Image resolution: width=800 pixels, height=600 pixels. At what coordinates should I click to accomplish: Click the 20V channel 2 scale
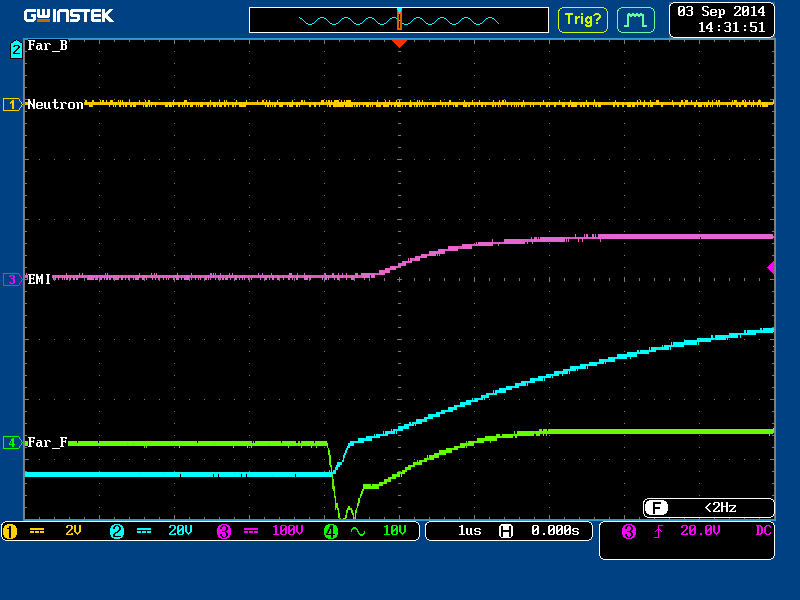(180, 531)
